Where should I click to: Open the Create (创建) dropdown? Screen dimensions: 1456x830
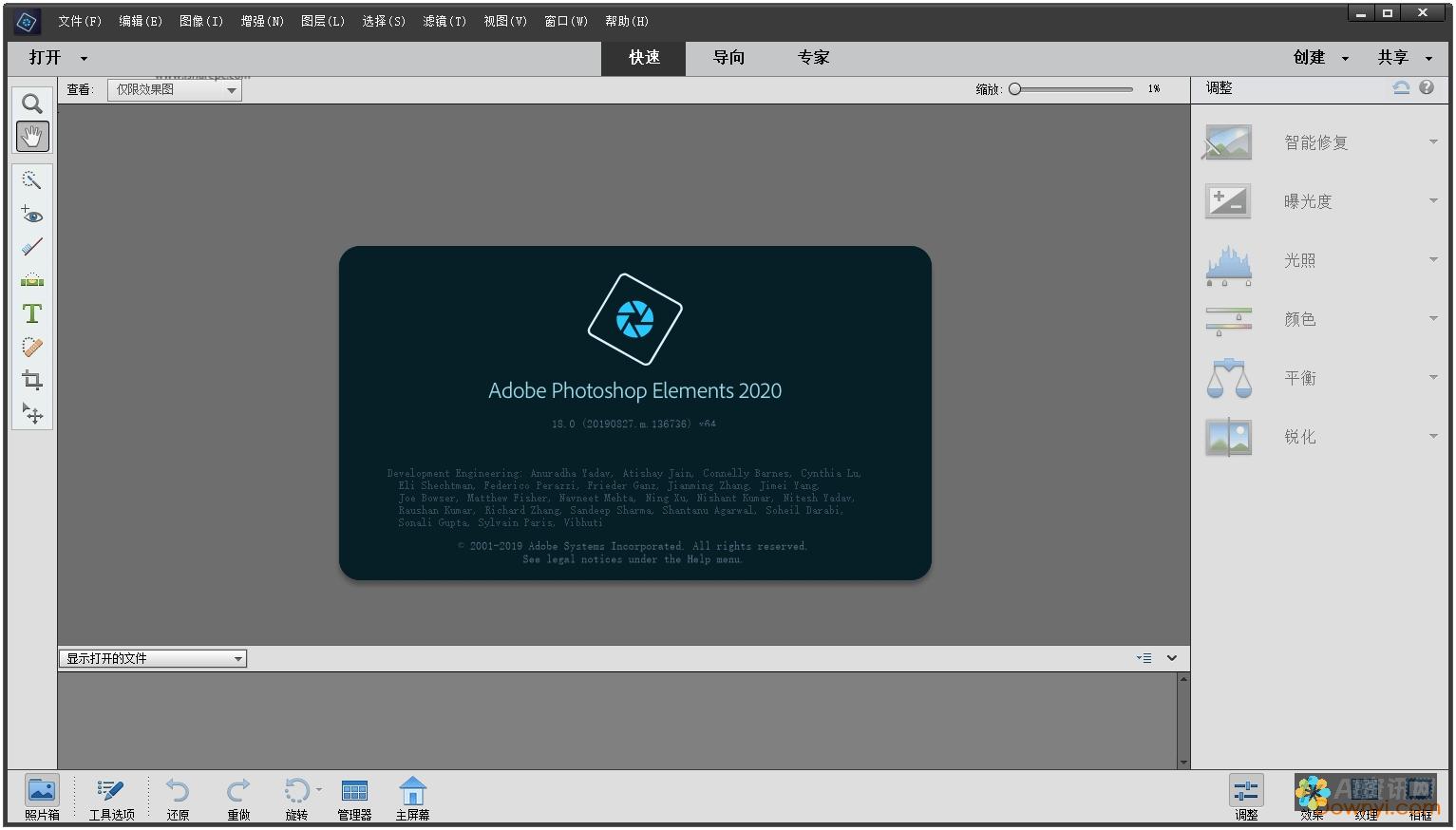pos(1320,57)
